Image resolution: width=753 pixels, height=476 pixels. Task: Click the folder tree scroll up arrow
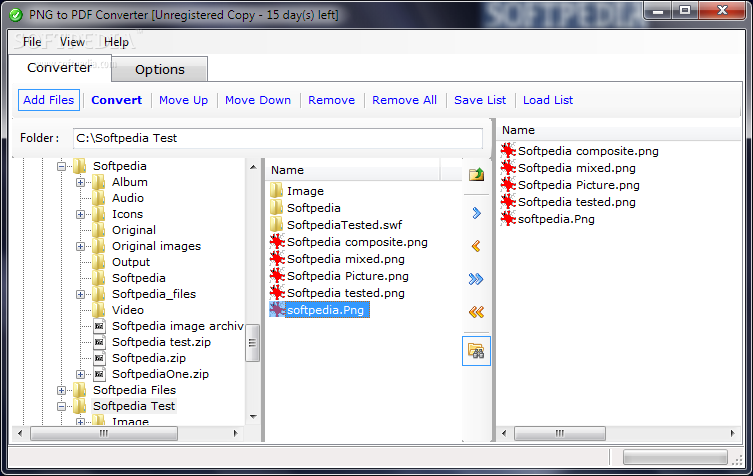pos(253,167)
